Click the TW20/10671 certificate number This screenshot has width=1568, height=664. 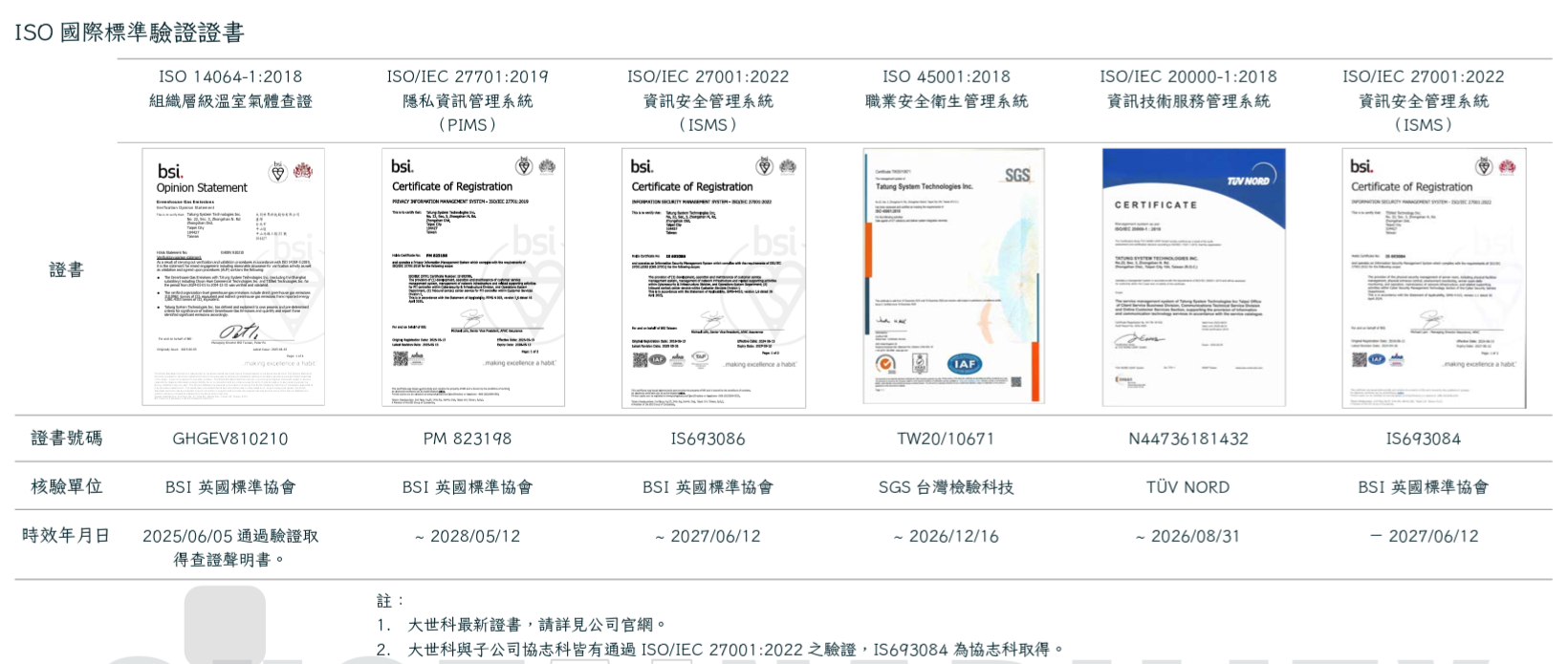coord(946,439)
